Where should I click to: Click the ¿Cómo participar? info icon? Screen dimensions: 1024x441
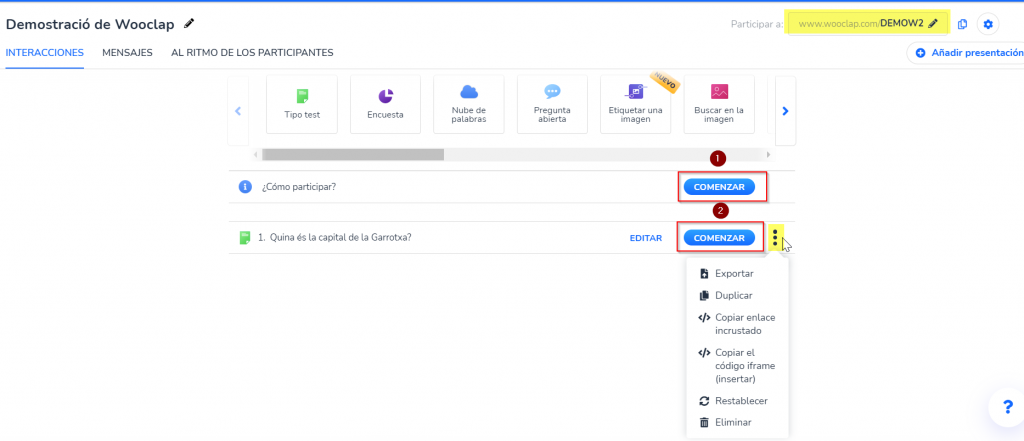[245, 187]
